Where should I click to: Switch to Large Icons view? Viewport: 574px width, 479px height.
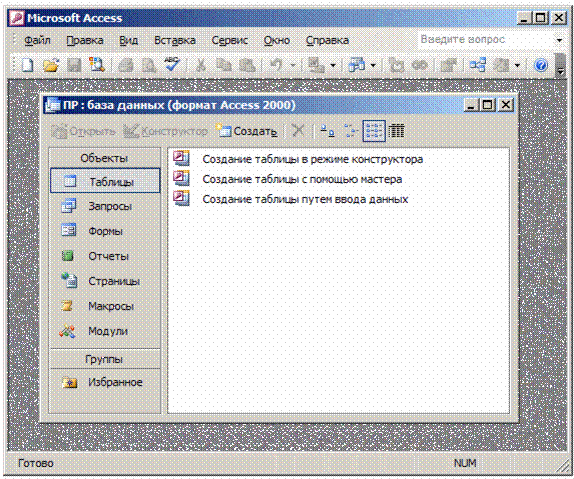click(327, 131)
